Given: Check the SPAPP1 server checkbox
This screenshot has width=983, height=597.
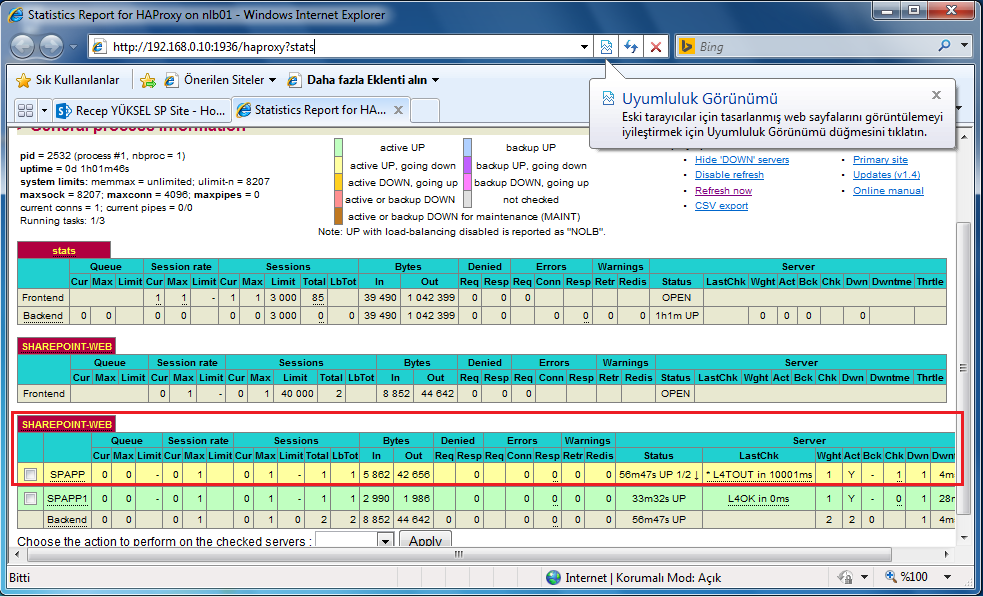Looking at the screenshot, I should coord(30,499).
